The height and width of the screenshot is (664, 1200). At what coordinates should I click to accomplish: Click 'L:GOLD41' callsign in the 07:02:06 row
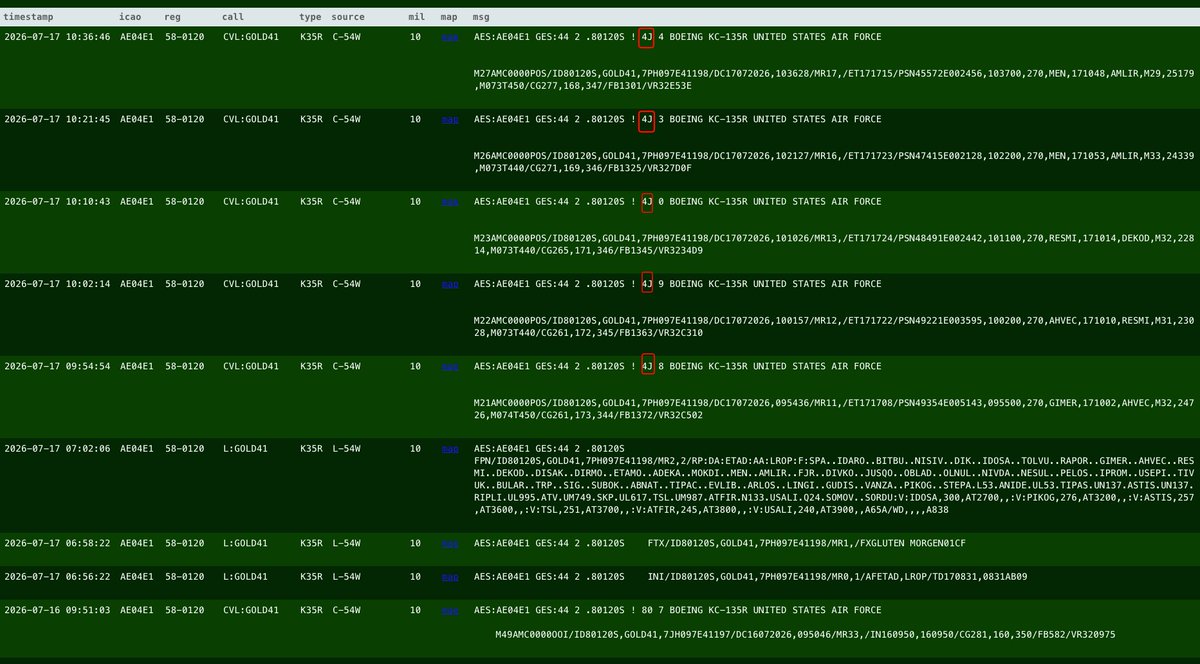pyautogui.click(x=245, y=448)
